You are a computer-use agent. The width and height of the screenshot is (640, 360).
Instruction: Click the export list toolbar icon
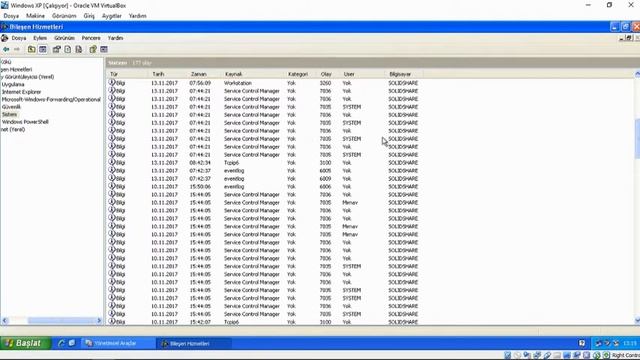point(79,49)
